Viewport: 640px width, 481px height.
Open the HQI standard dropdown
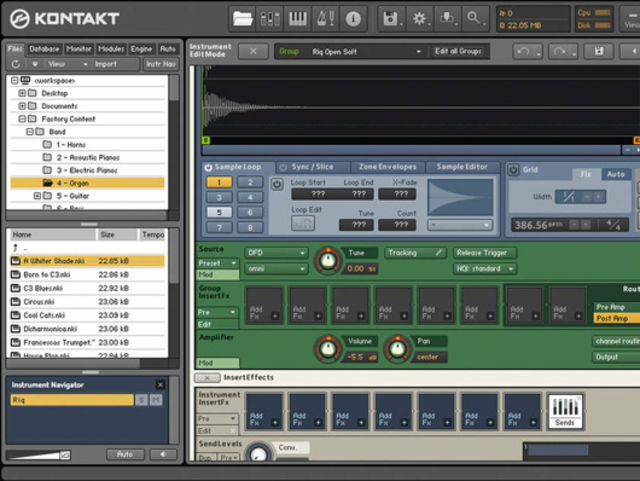[x=485, y=269]
